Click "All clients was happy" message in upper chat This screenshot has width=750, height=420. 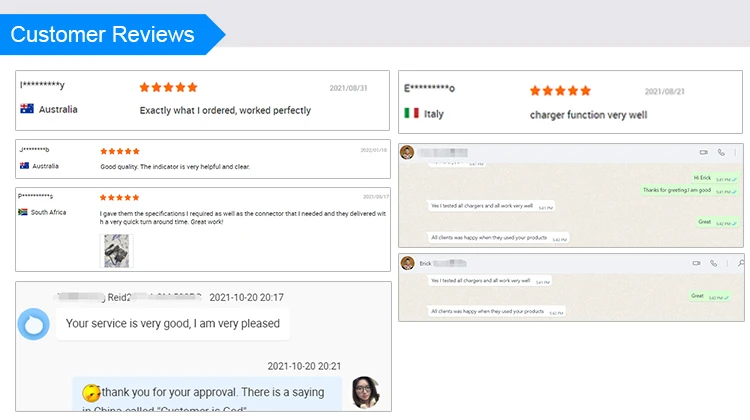pos(498,238)
